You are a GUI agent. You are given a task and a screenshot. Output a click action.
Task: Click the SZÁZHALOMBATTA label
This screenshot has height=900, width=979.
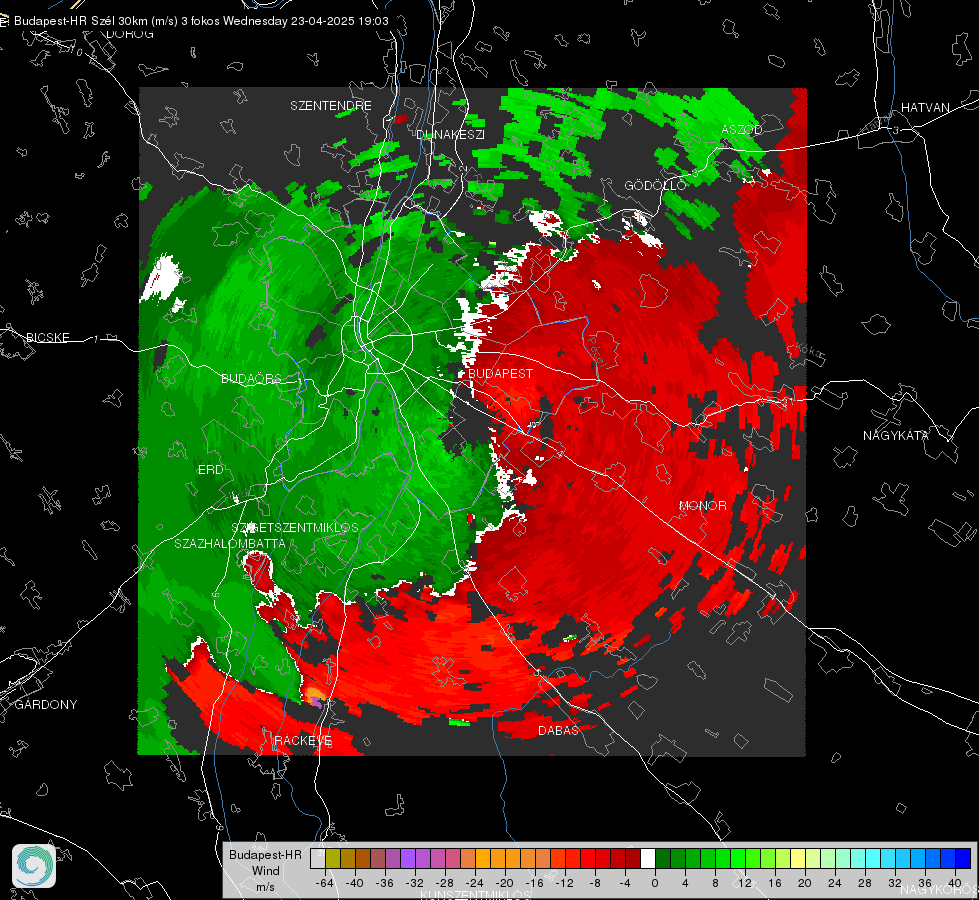[x=230, y=543]
